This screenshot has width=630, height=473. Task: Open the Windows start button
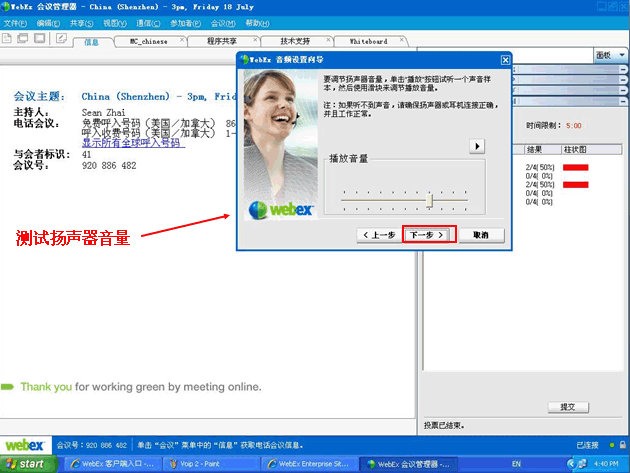[27, 464]
